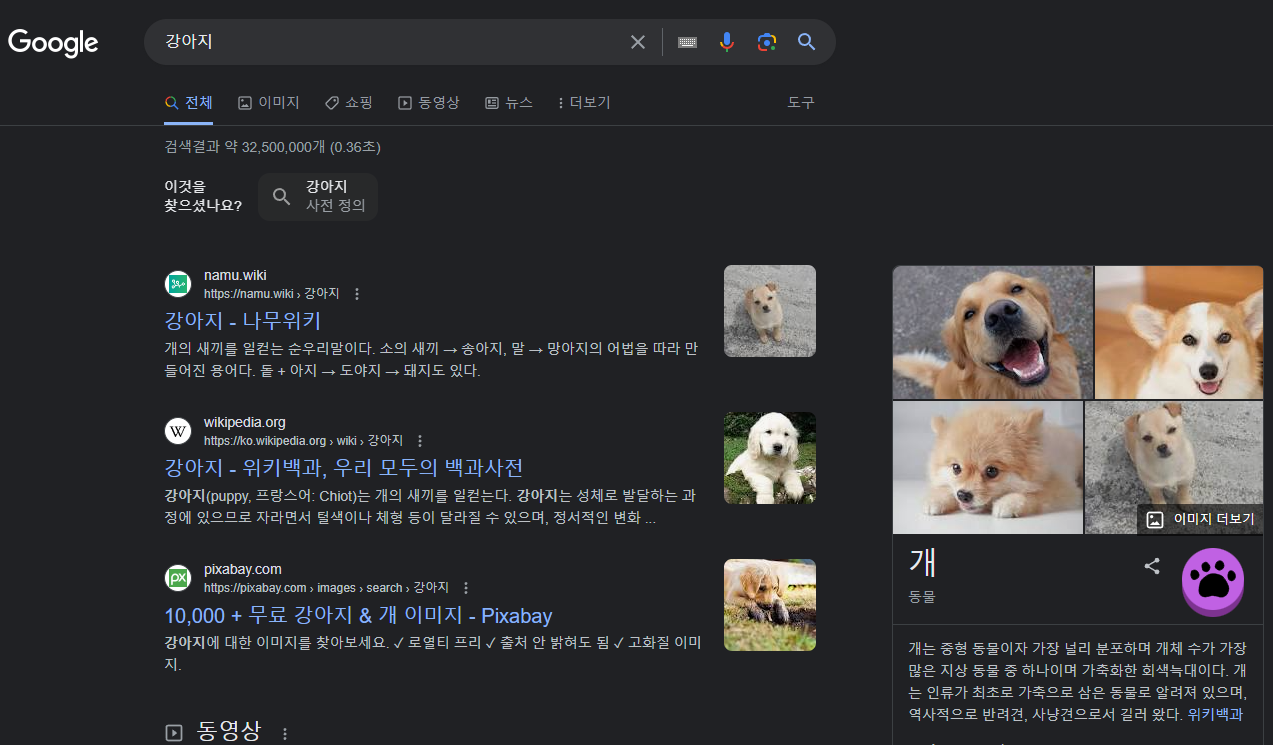1273x745 pixels.
Task: Click the Pomeranian panel image
Action: pos(988,467)
